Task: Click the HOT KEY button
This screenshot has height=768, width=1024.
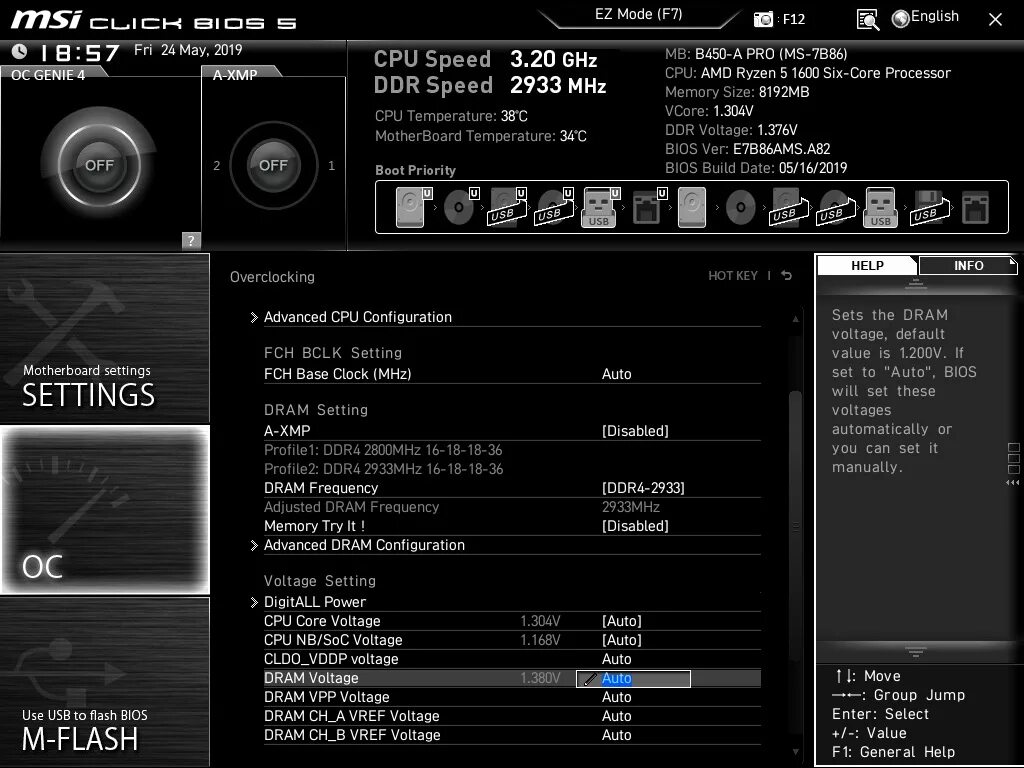Action: [733, 276]
